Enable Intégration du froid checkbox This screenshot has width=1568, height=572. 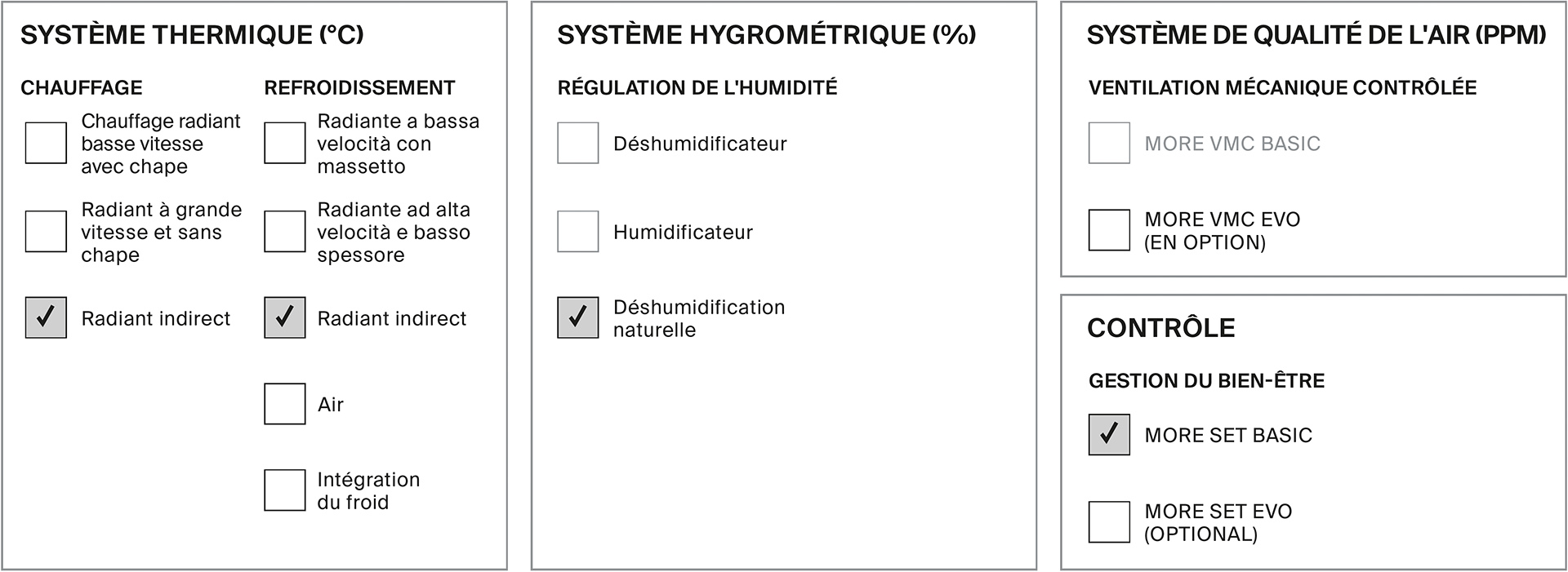(284, 490)
